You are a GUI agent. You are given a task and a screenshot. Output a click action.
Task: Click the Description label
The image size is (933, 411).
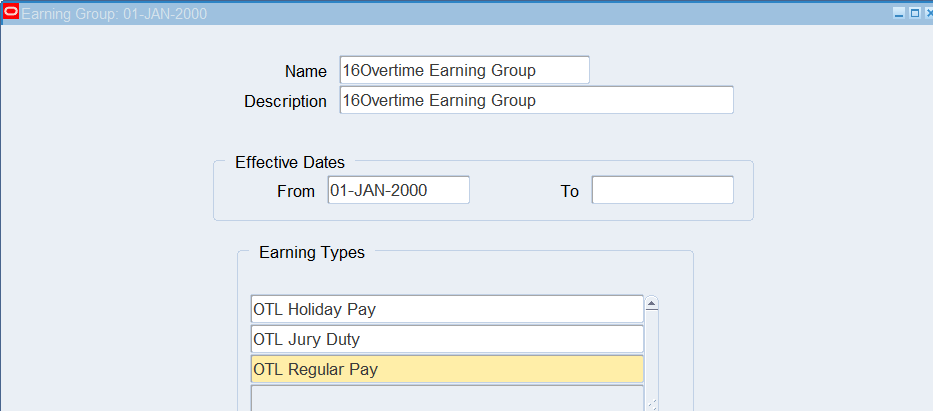[285, 101]
